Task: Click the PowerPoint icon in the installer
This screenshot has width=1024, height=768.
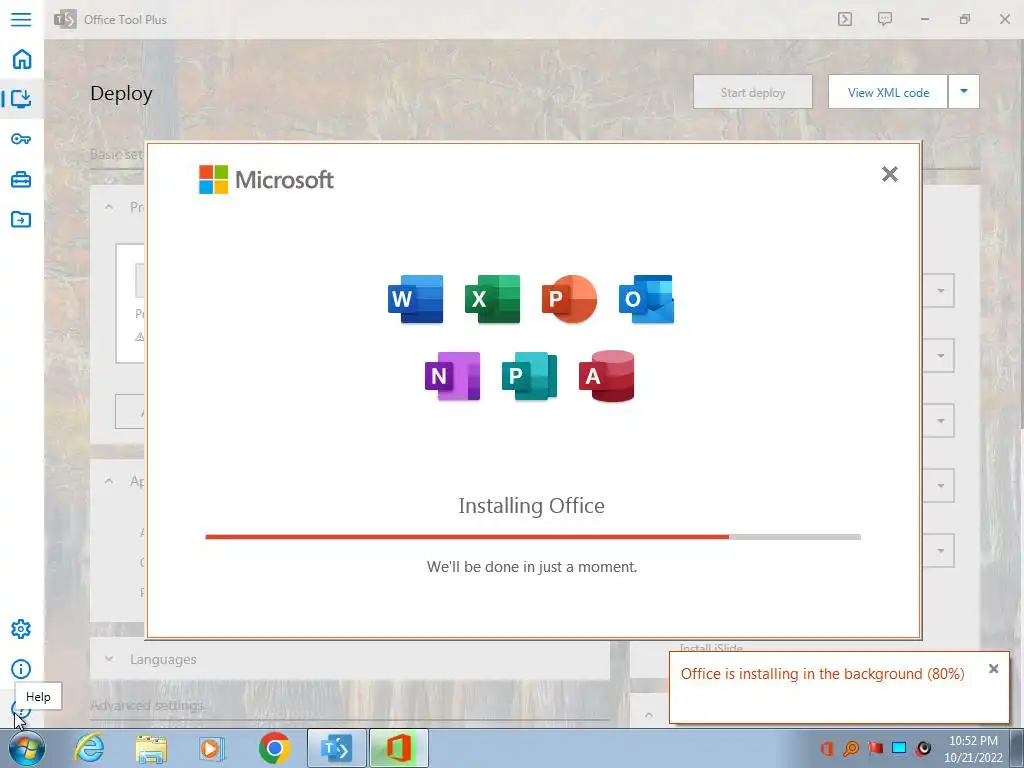Action: [x=569, y=299]
